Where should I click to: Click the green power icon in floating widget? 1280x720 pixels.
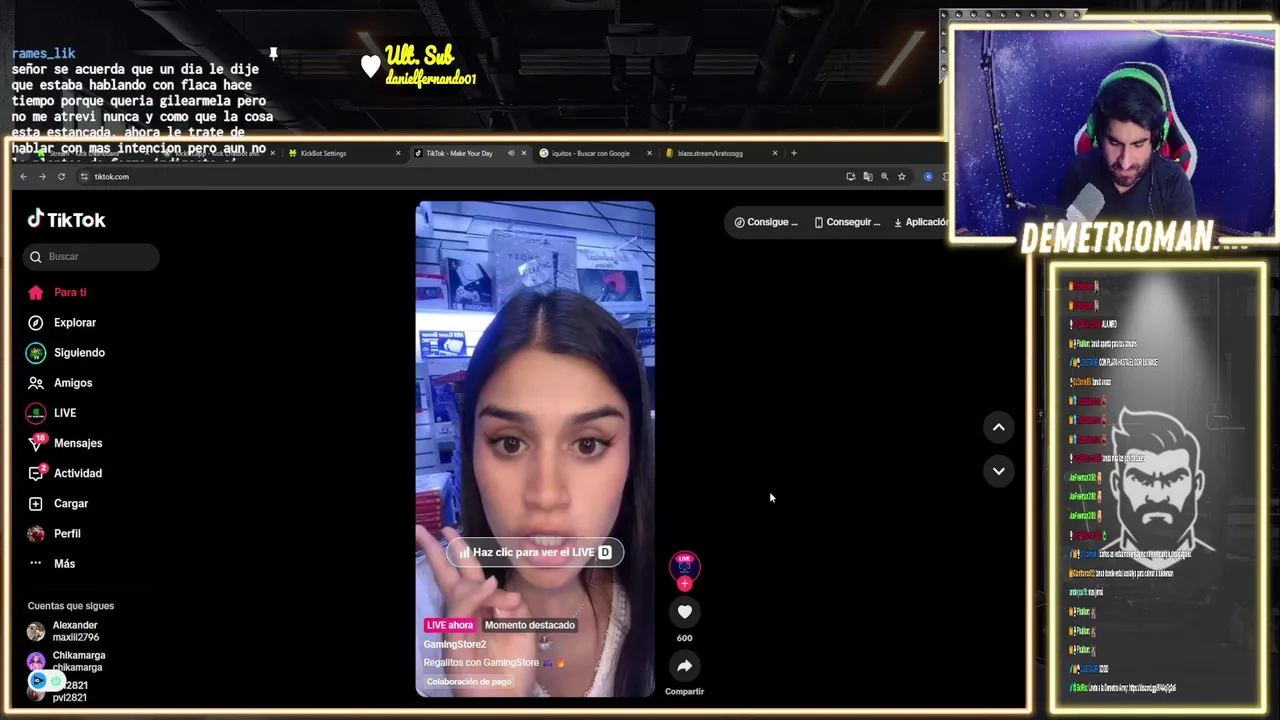[57, 681]
